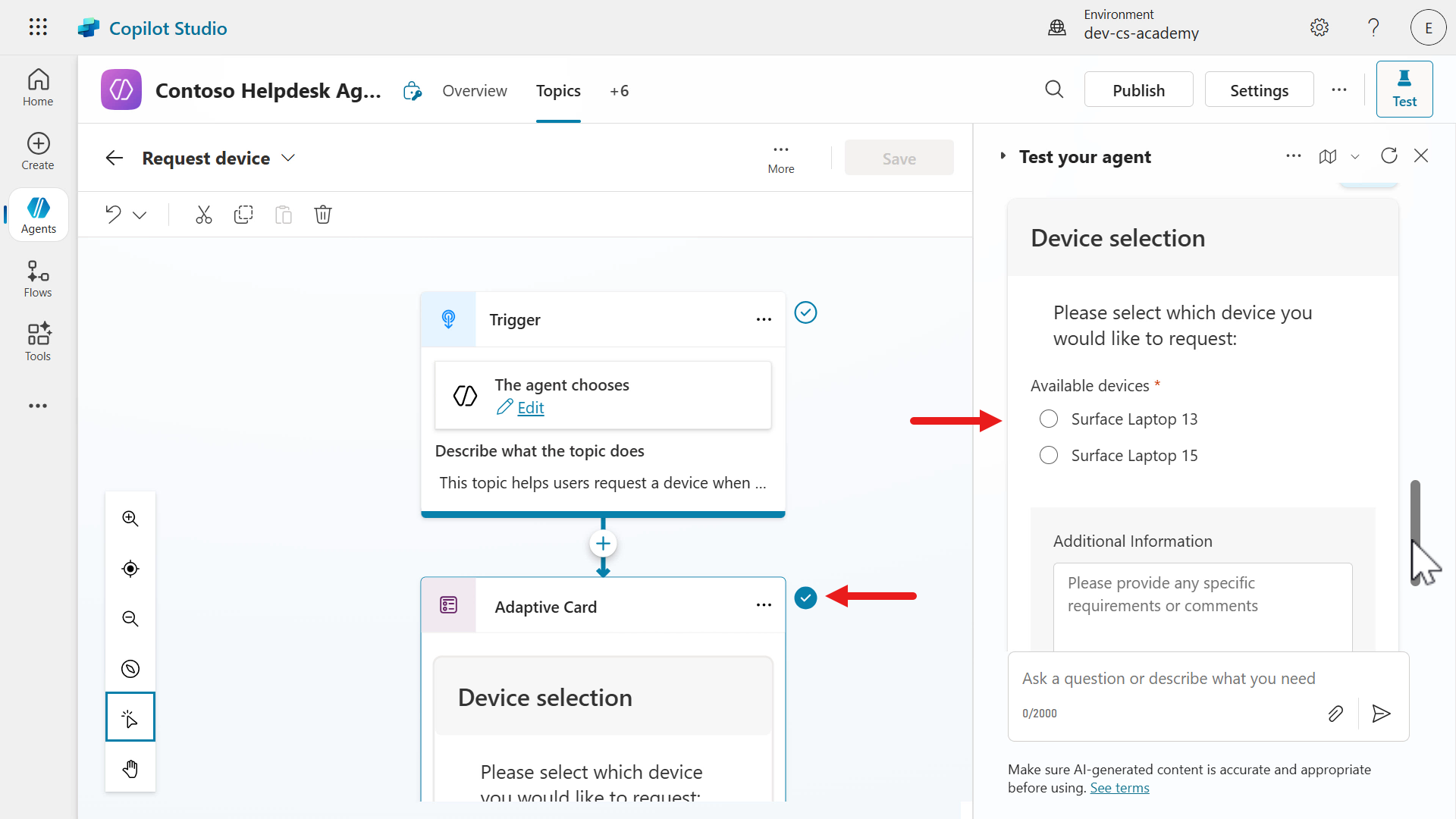Click the reset map focus target icon
Screen dimensions: 1456x819
(x=130, y=569)
